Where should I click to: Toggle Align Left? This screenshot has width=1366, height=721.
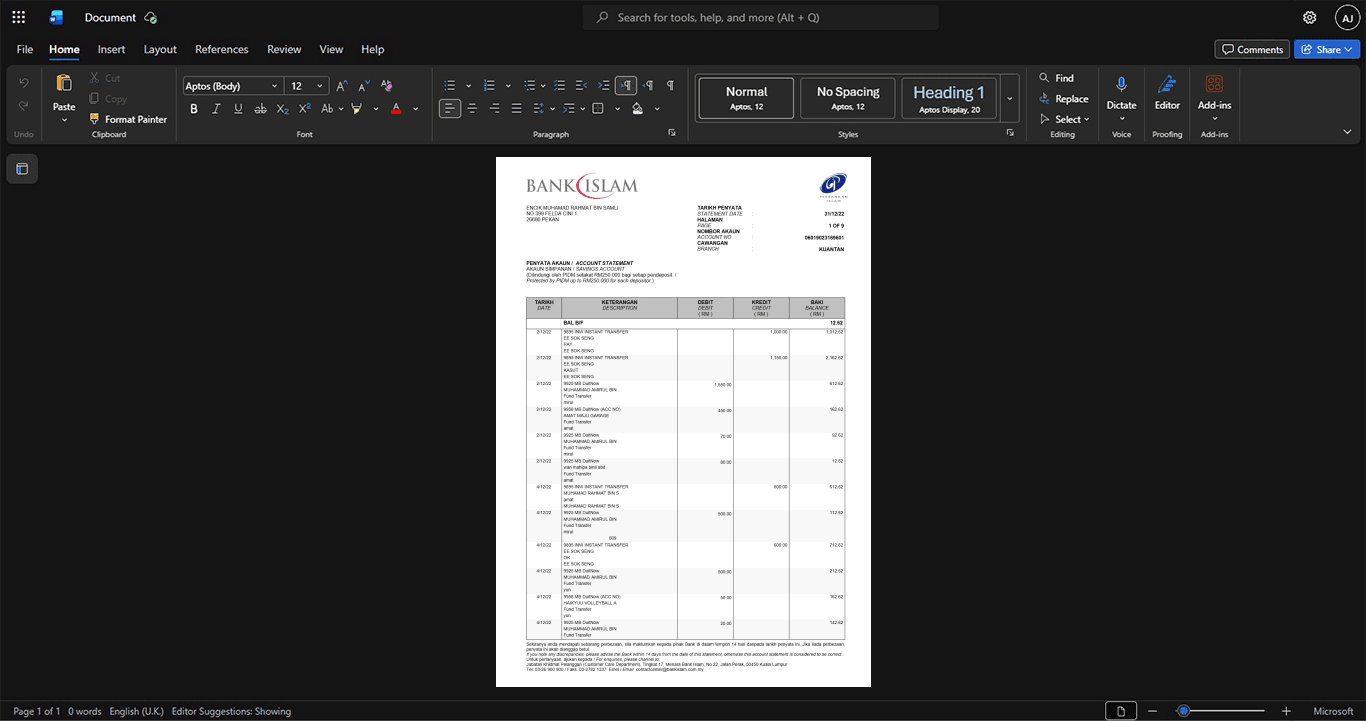(x=450, y=108)
